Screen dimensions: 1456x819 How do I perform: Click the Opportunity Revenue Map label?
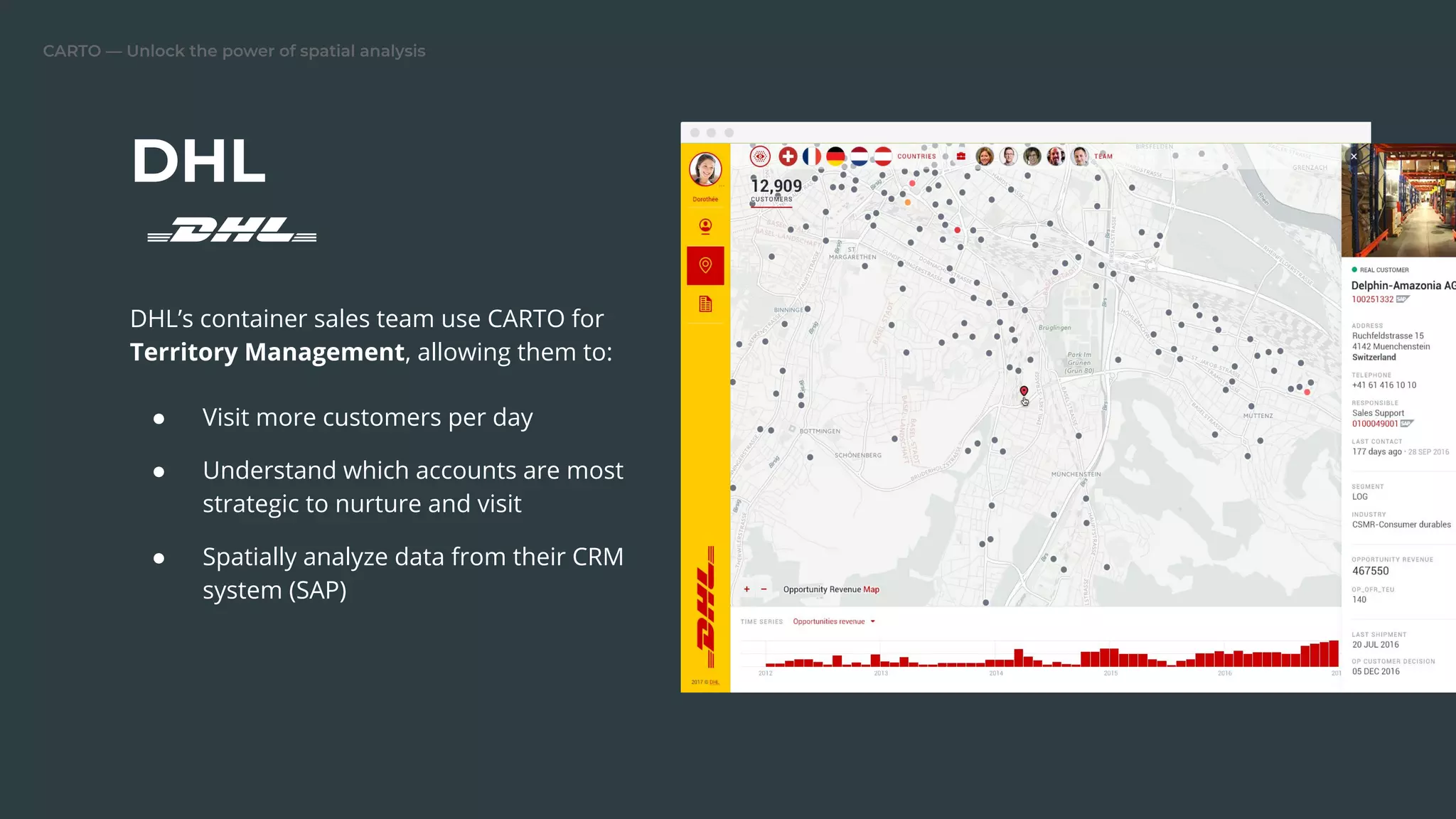pos(831,589)
